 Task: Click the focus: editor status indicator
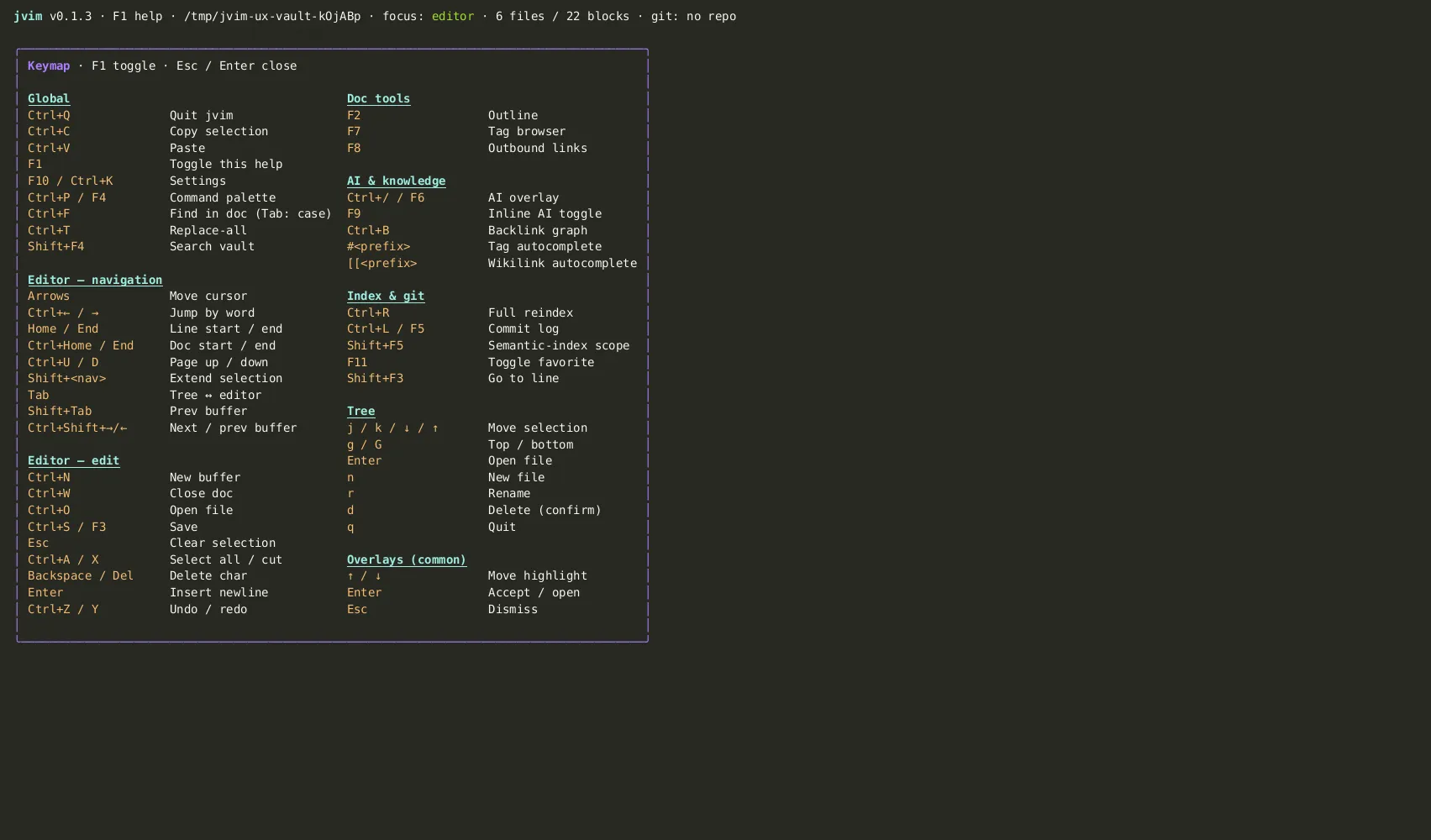(x=429, y=16)
